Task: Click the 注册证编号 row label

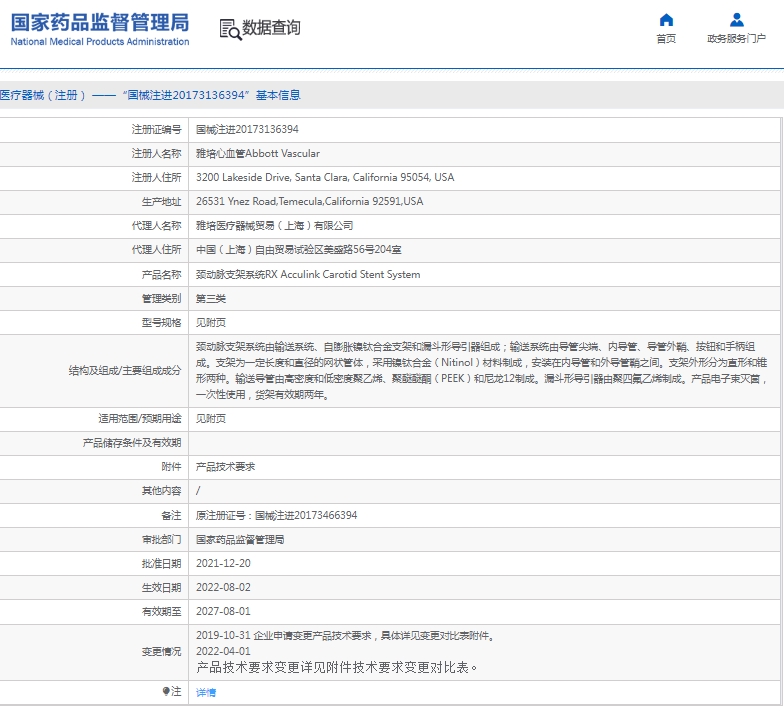Action: point(156,130)
